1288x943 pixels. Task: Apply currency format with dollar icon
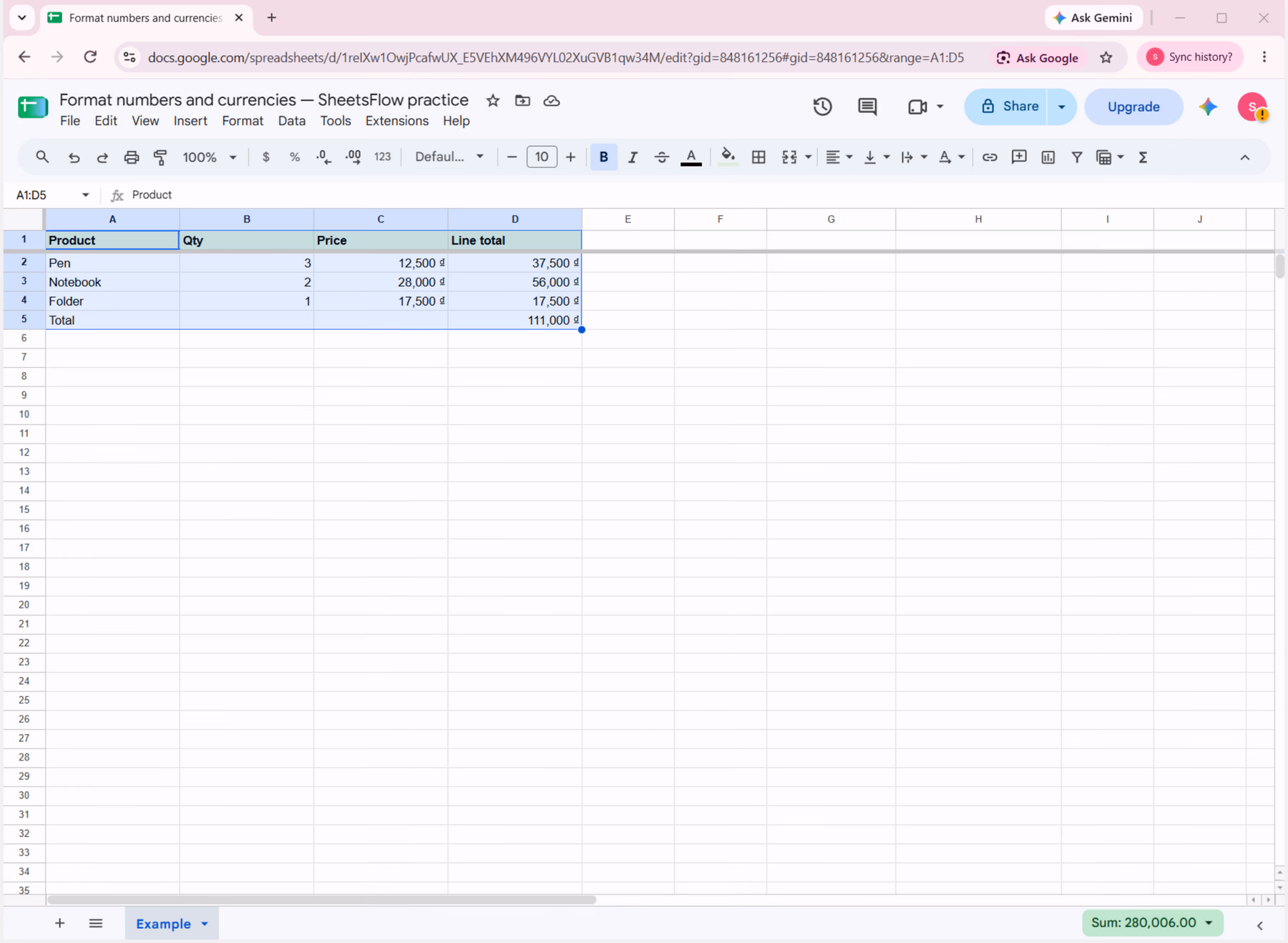tap(266, 157)
